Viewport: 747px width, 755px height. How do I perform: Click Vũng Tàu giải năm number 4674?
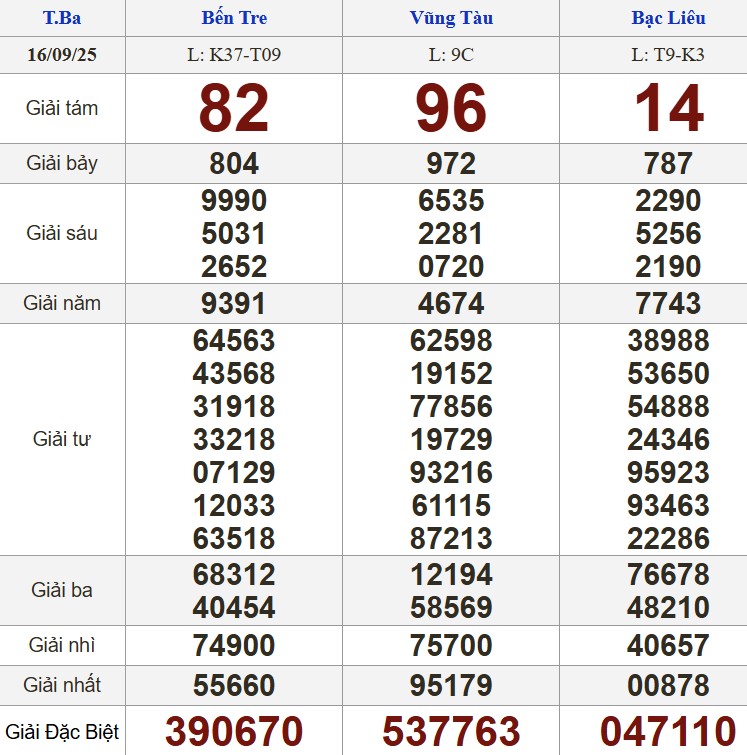(451, 303)
